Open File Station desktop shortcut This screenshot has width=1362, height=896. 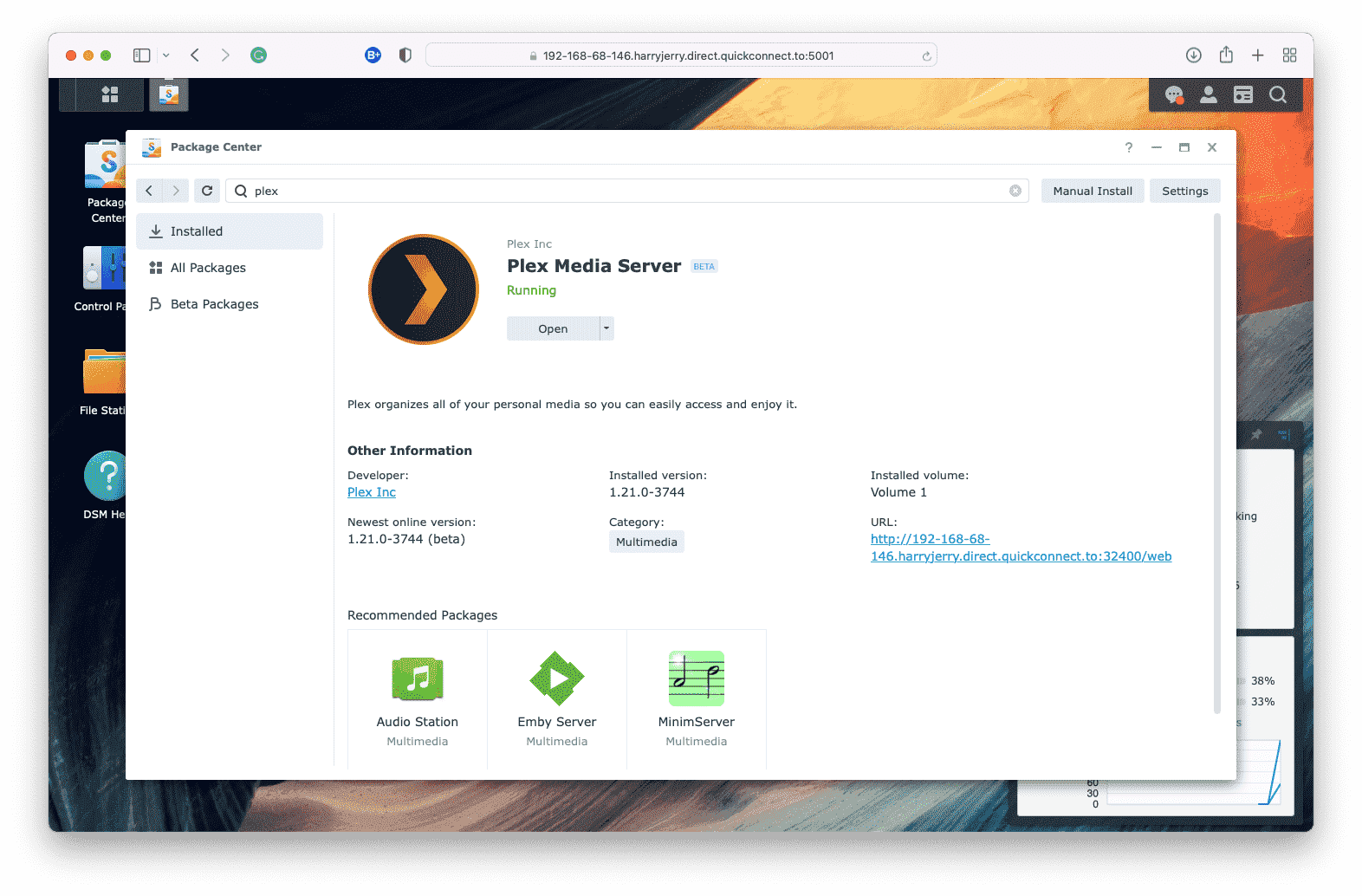(103, 382)
